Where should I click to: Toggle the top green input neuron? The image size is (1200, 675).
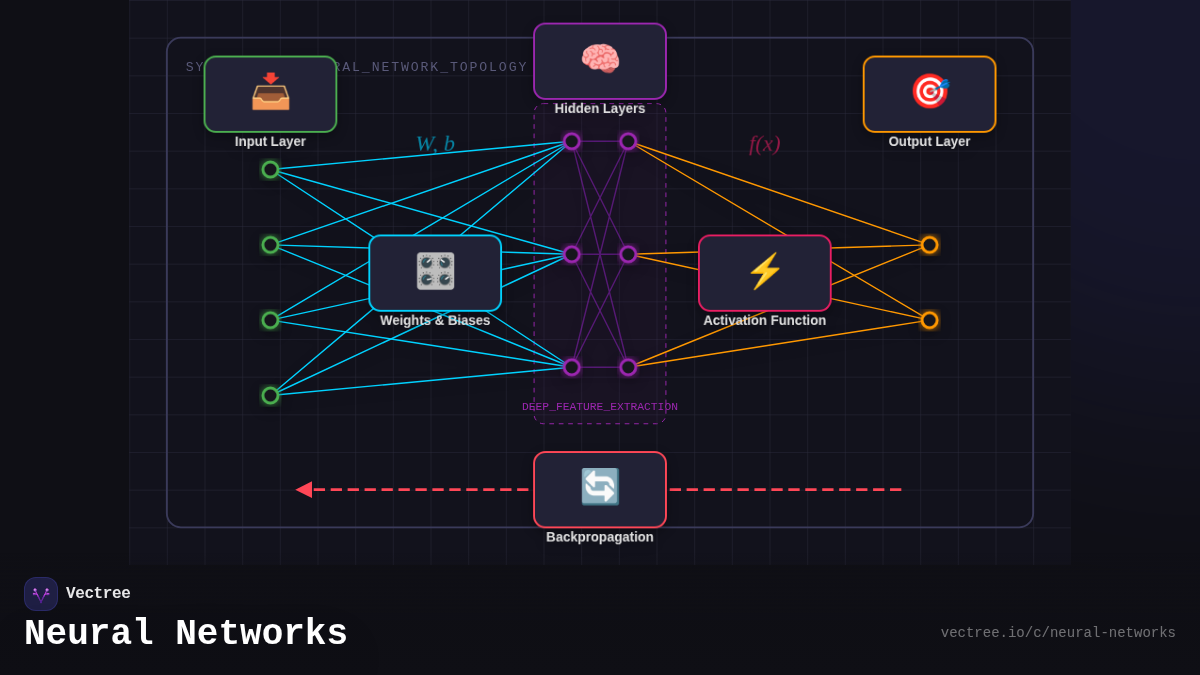[269, 170]
